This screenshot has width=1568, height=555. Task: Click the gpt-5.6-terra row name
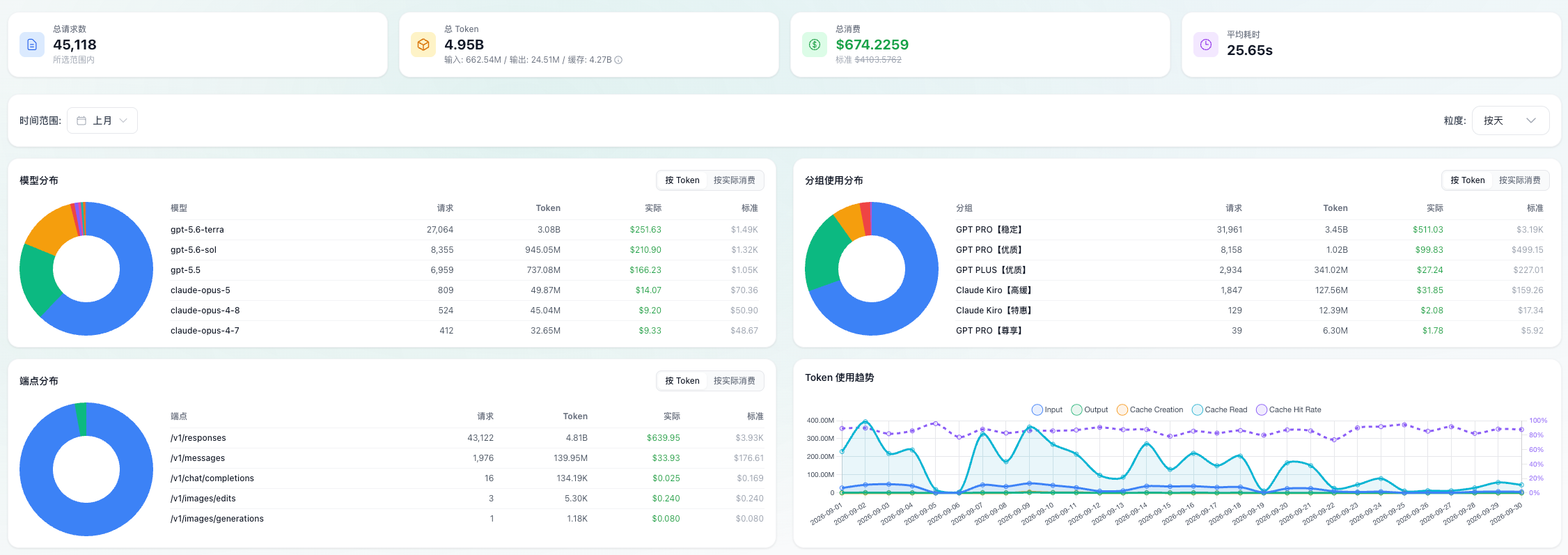tap(197, 230)
